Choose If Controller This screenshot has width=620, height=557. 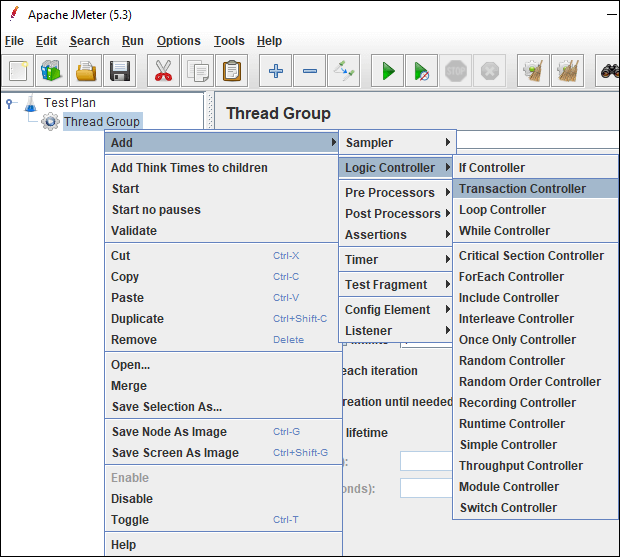tap(536, 168)
